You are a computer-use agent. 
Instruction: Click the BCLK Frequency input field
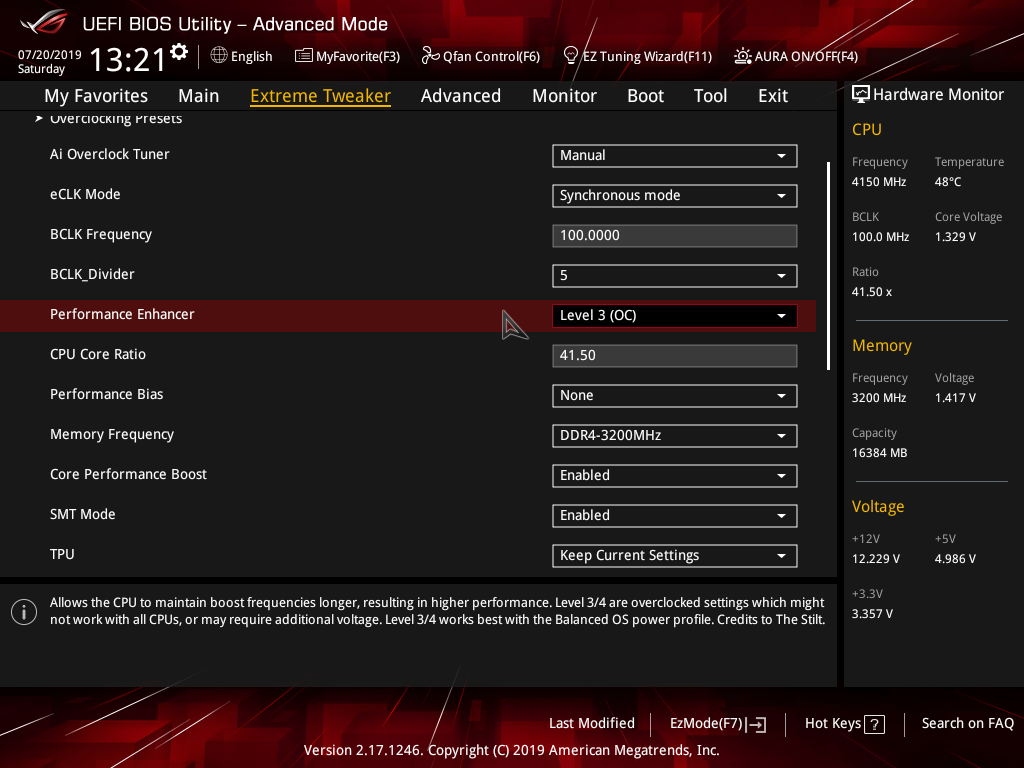click(674, 236)
